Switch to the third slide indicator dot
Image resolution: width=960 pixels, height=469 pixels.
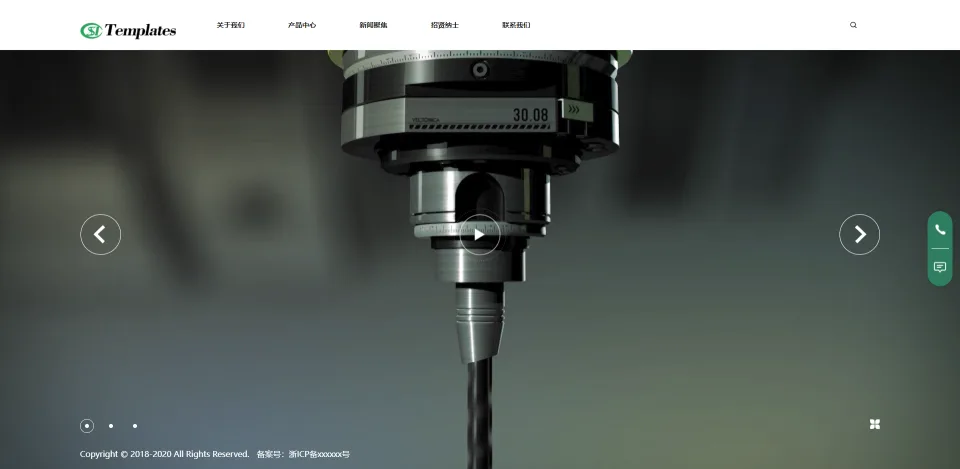135,426
